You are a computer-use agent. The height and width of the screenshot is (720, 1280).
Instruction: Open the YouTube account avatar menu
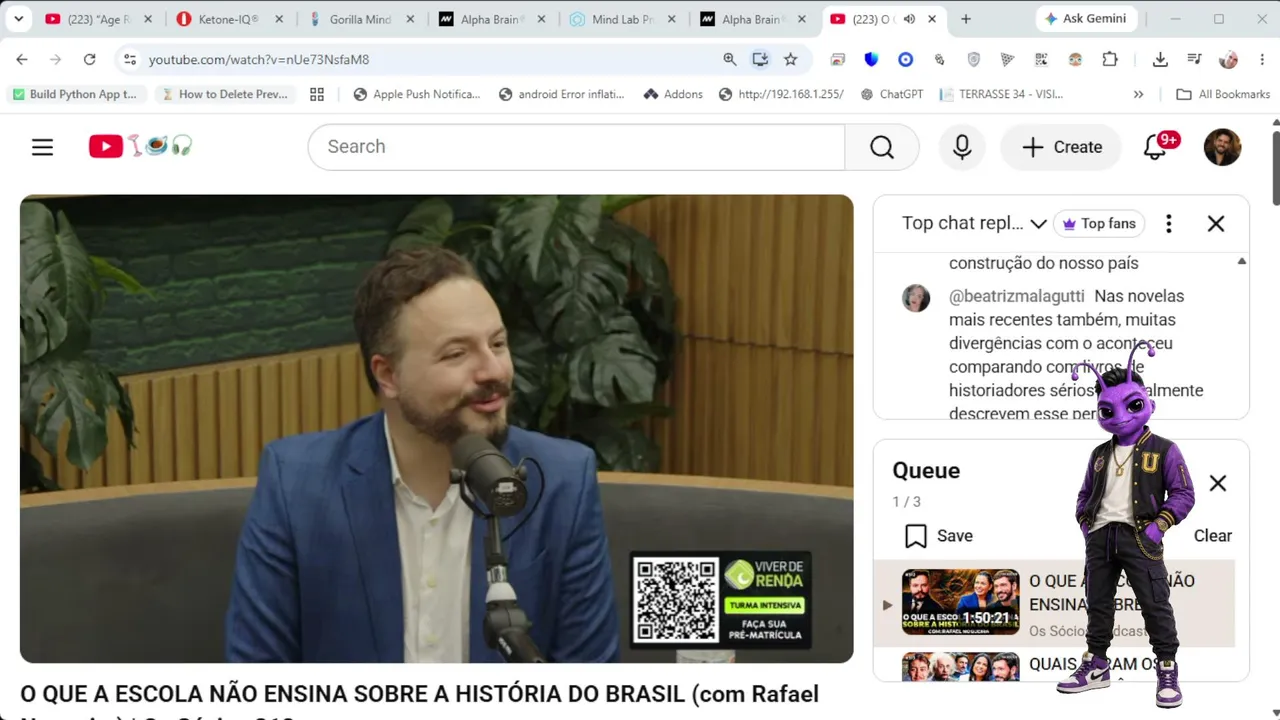pos(1222,147)
